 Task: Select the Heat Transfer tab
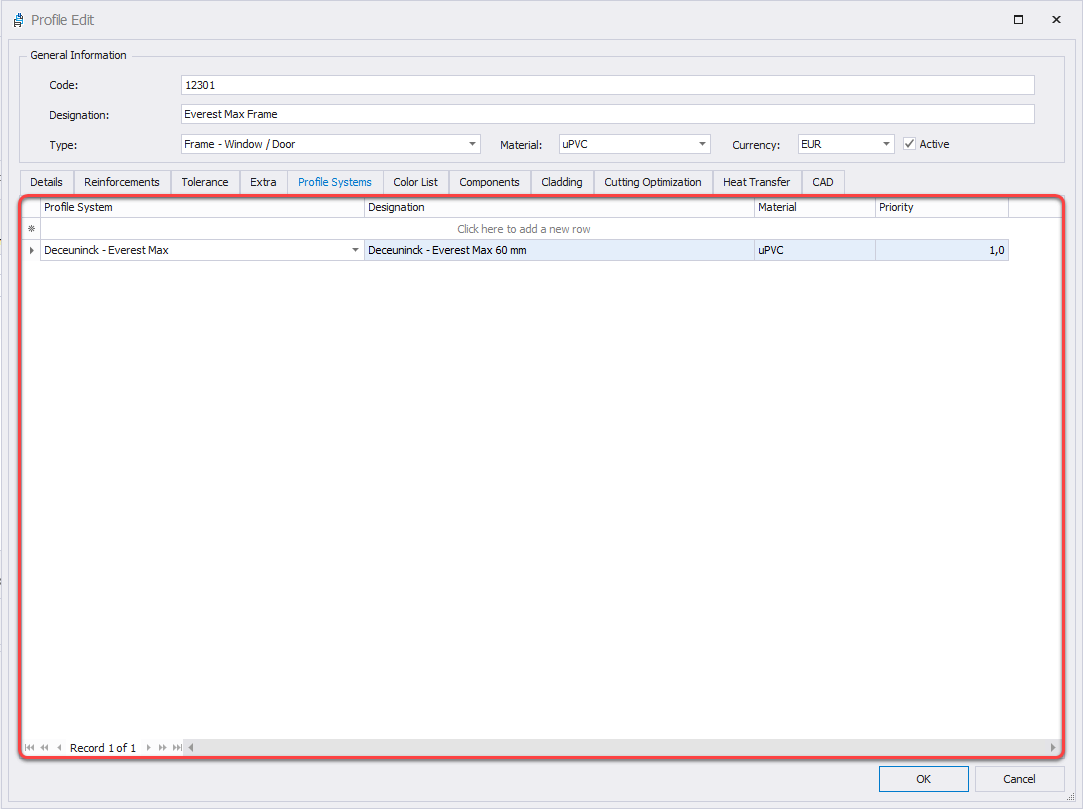(756, 182)
